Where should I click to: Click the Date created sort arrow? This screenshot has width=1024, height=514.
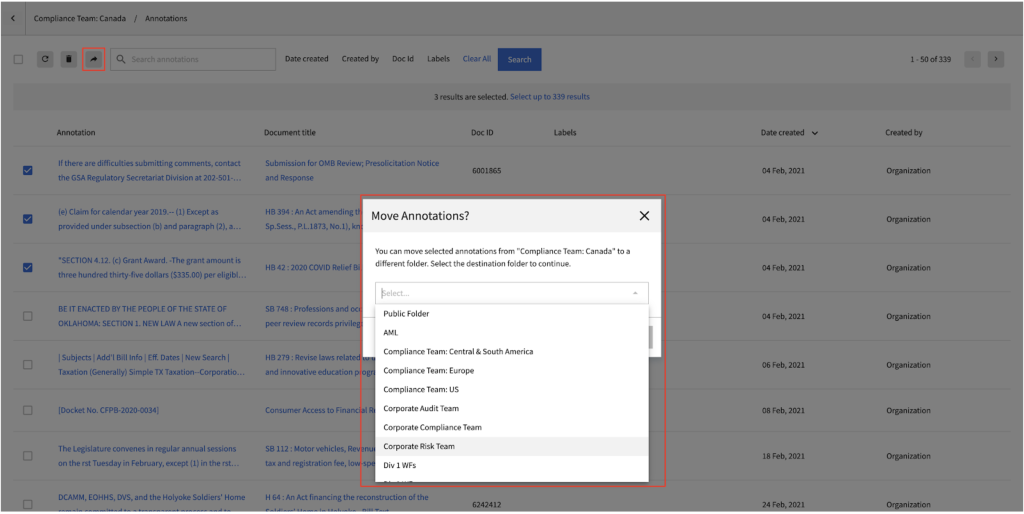click(x=814, y=133)
